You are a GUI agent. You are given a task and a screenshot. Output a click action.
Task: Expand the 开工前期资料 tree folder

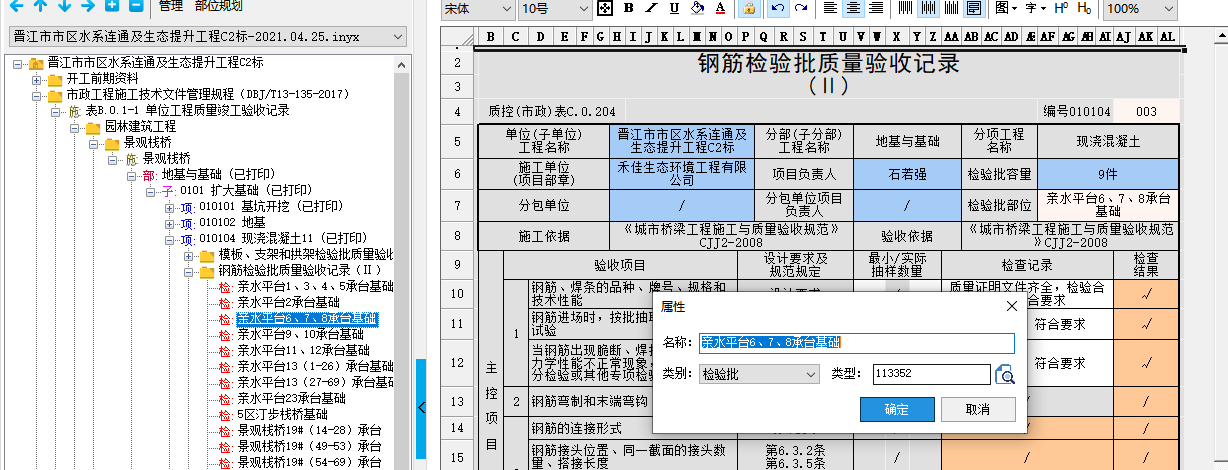point(37,79)
